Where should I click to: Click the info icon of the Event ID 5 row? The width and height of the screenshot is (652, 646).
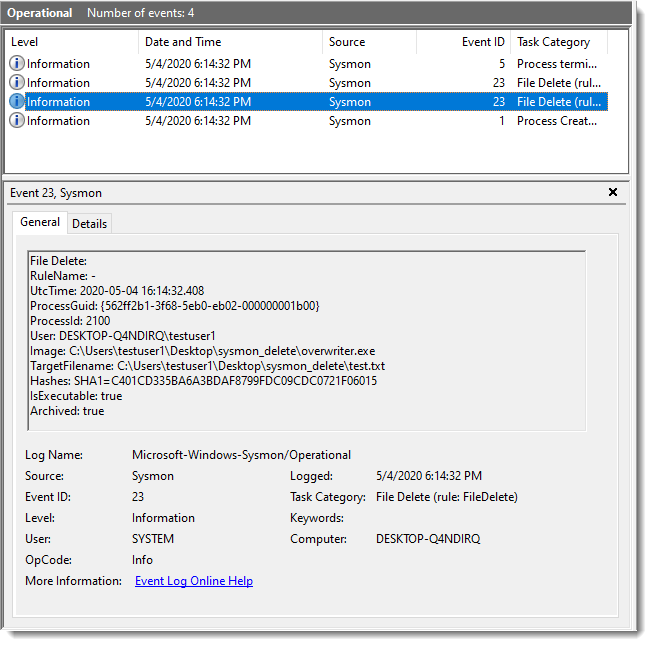coord(17,64)
